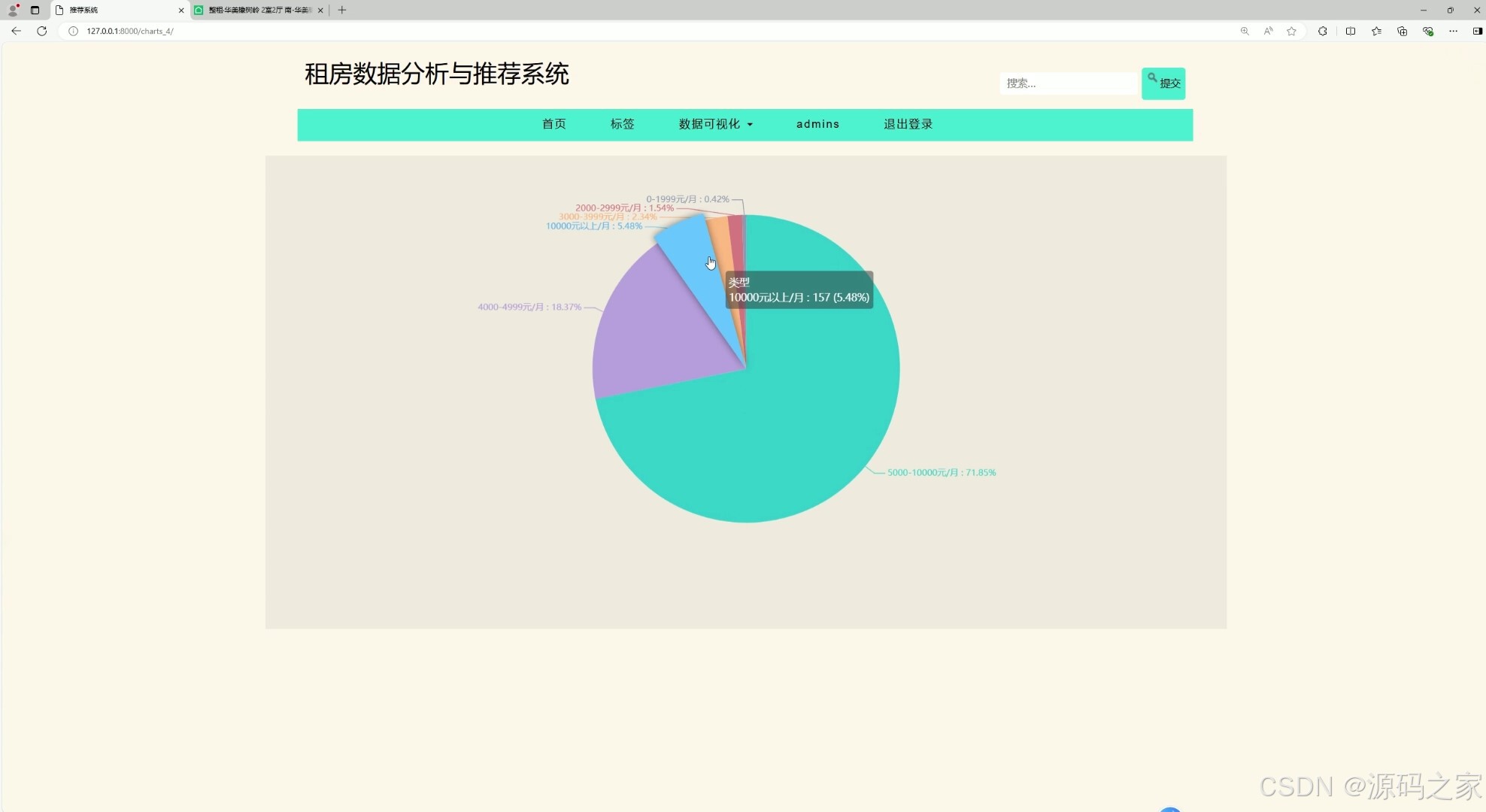This screenshot has height=812, width=1486.
Task: Click 退出登录 to log out
Action: (x=907, y=124)
